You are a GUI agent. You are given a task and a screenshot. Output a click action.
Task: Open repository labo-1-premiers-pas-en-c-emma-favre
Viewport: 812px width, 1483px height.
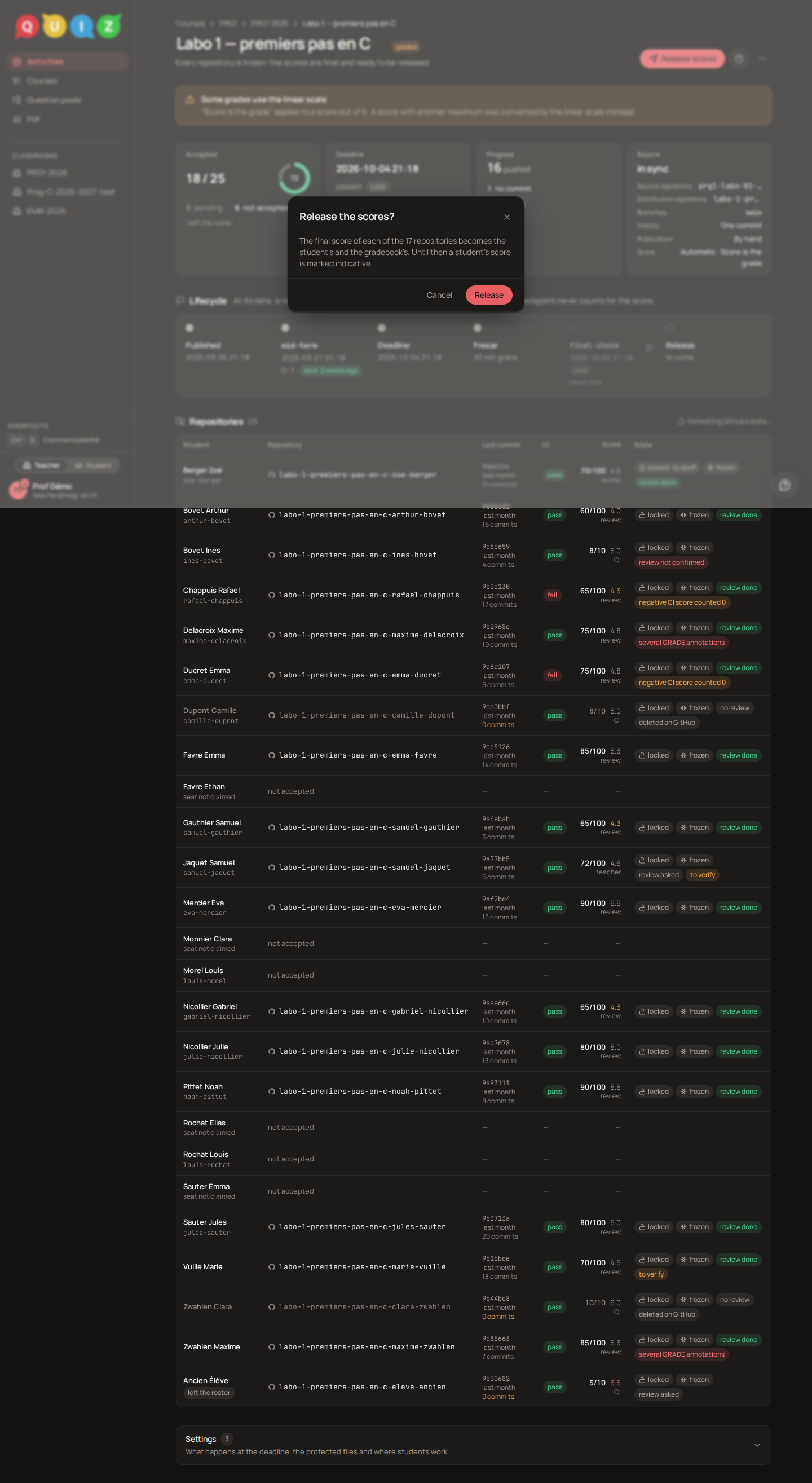pos(358,755)
